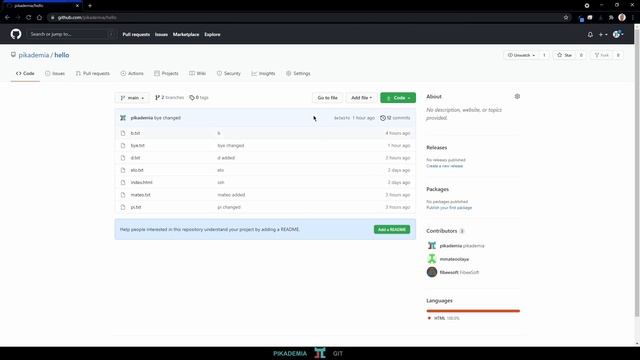Click file icon next to index.html
640x360 pixels.
tap(123, 182)
